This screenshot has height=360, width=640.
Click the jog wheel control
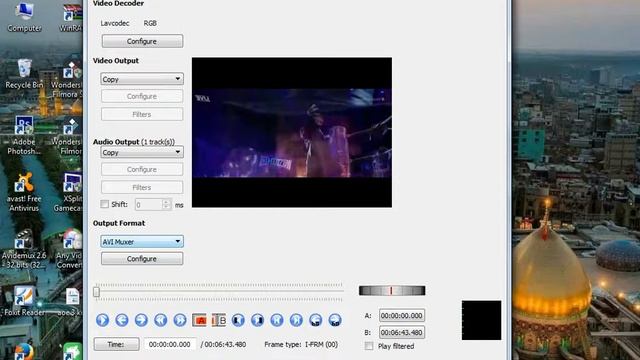[x=392, y=291]
